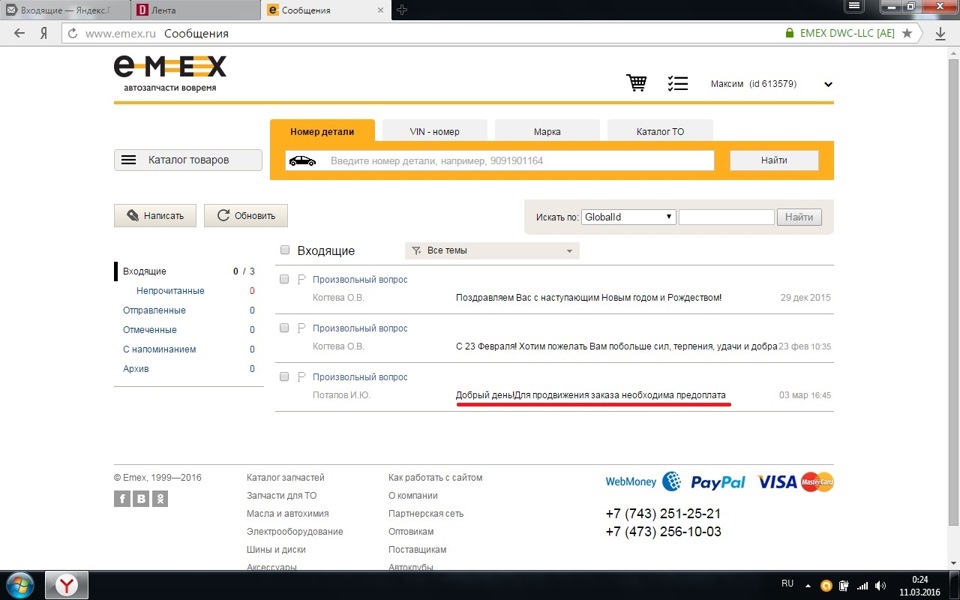Viewport: 960px width, 600px height.
Task: Open the shopping cart icon
Action: click(x=636, y=83)
